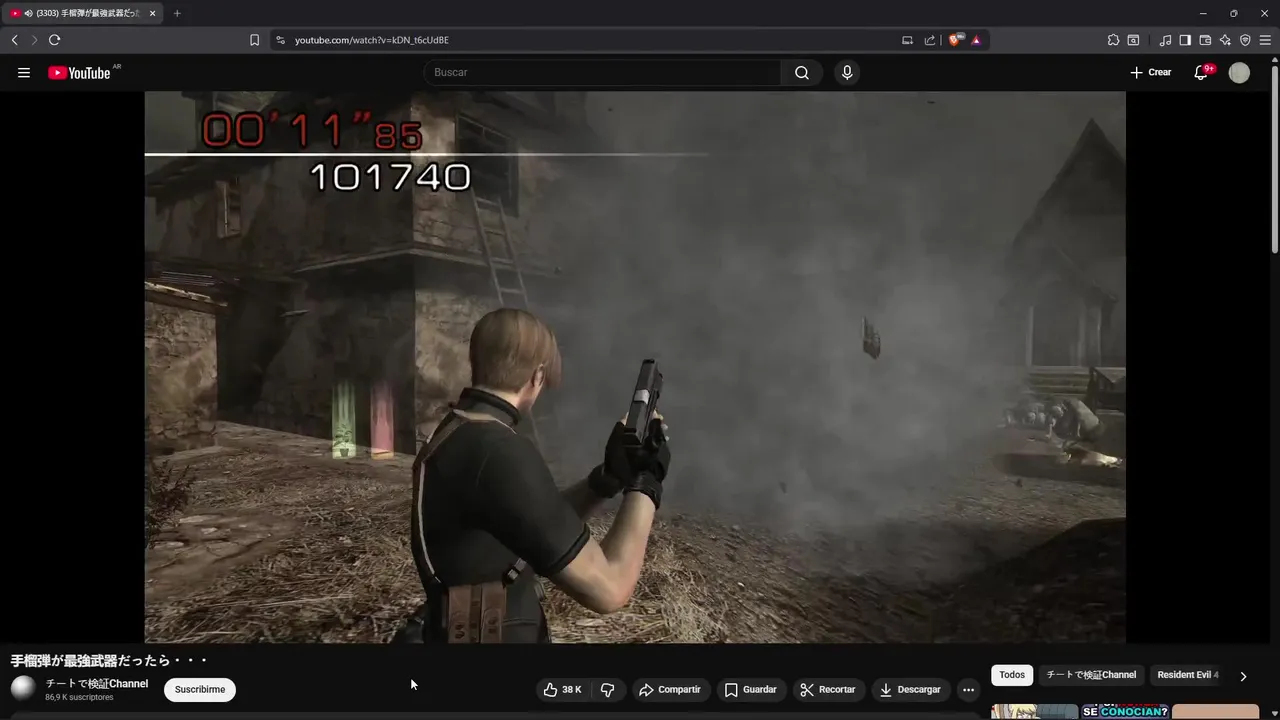Click the video title text
Screen dimensions: 1280x720
109,661
